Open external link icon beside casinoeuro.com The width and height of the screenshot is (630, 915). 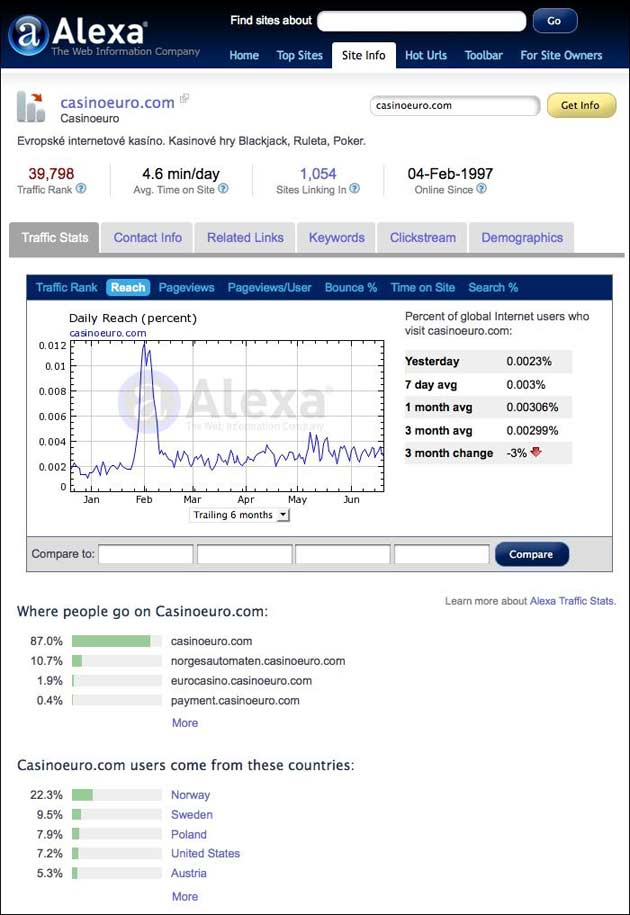(x=184, y=99)
